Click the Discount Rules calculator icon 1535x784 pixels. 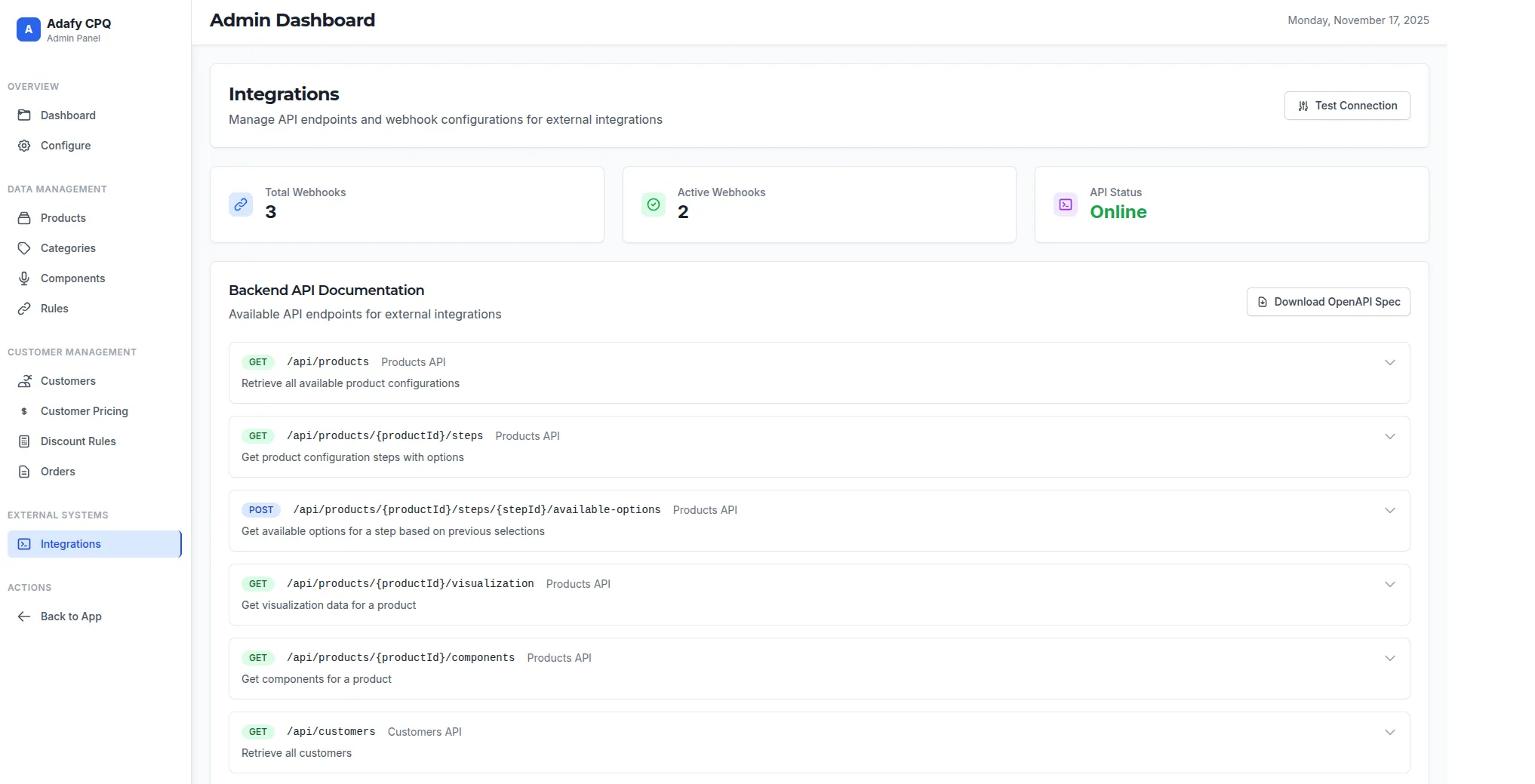pos(23,441)
